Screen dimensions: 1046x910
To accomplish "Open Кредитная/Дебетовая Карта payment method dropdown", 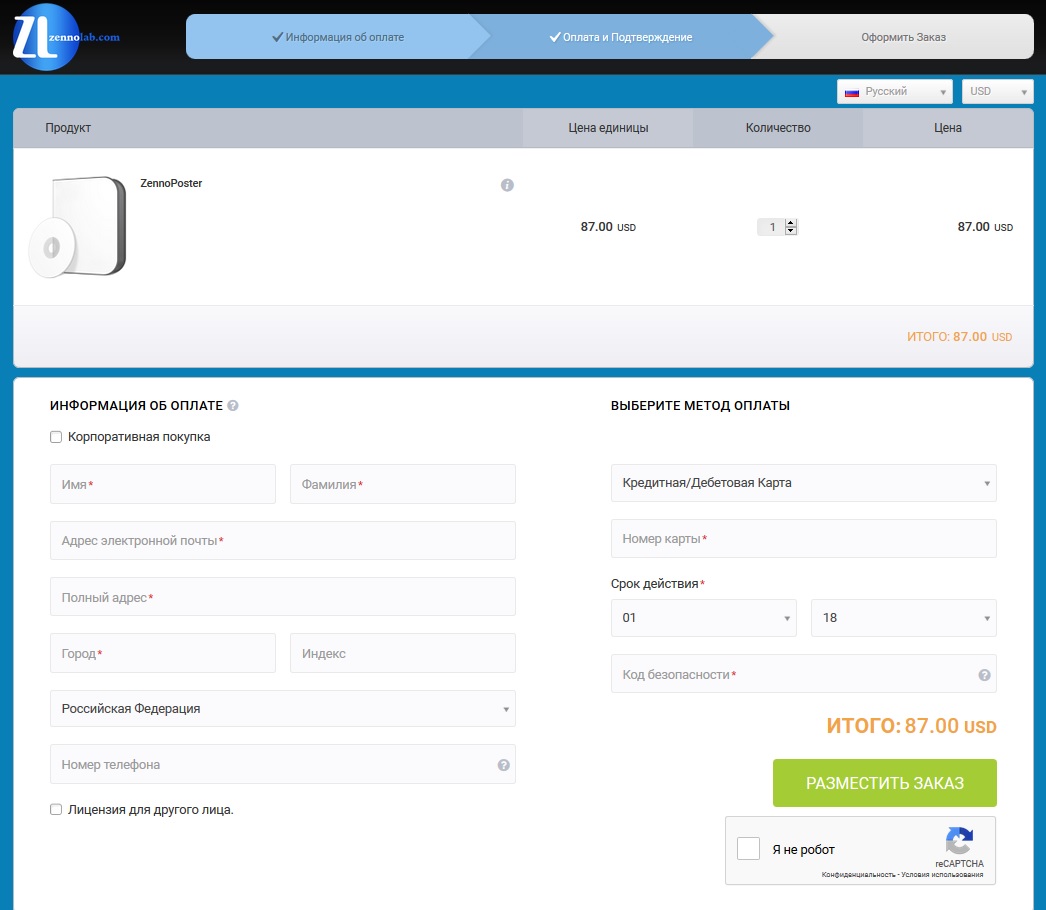I will (804, 483).
